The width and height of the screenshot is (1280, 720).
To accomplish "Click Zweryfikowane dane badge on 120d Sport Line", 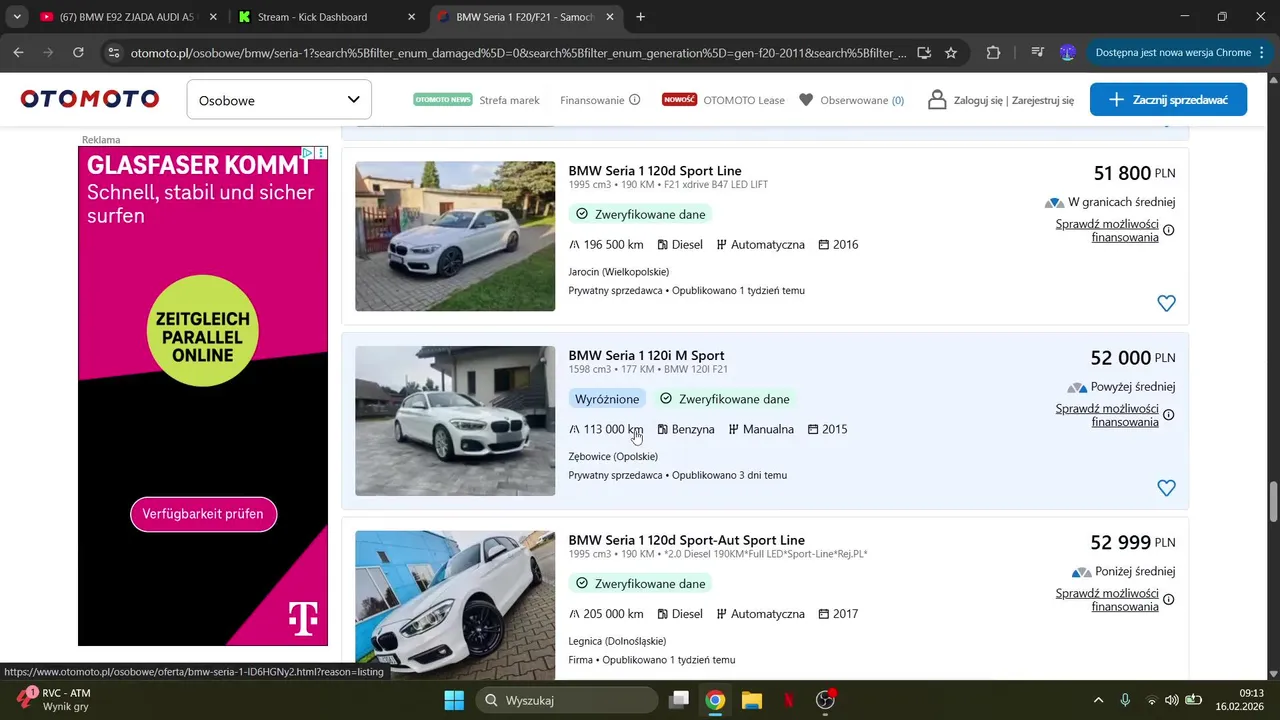I will 640,214.
